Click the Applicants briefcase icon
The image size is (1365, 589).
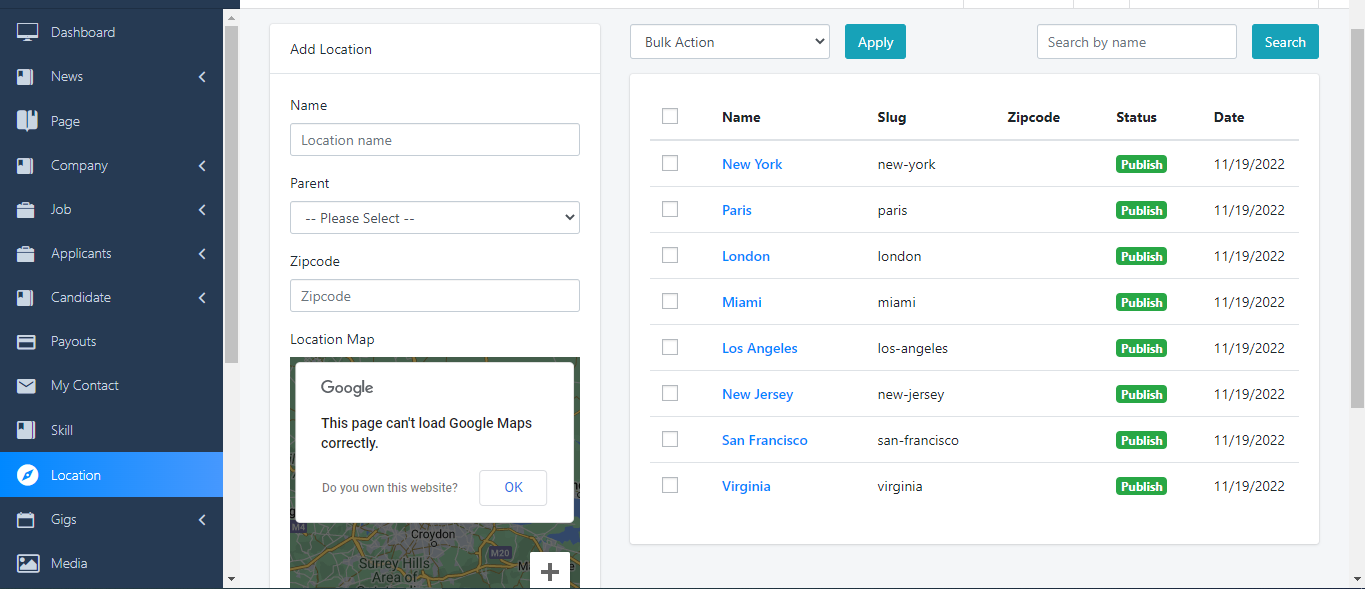[28, 254]
